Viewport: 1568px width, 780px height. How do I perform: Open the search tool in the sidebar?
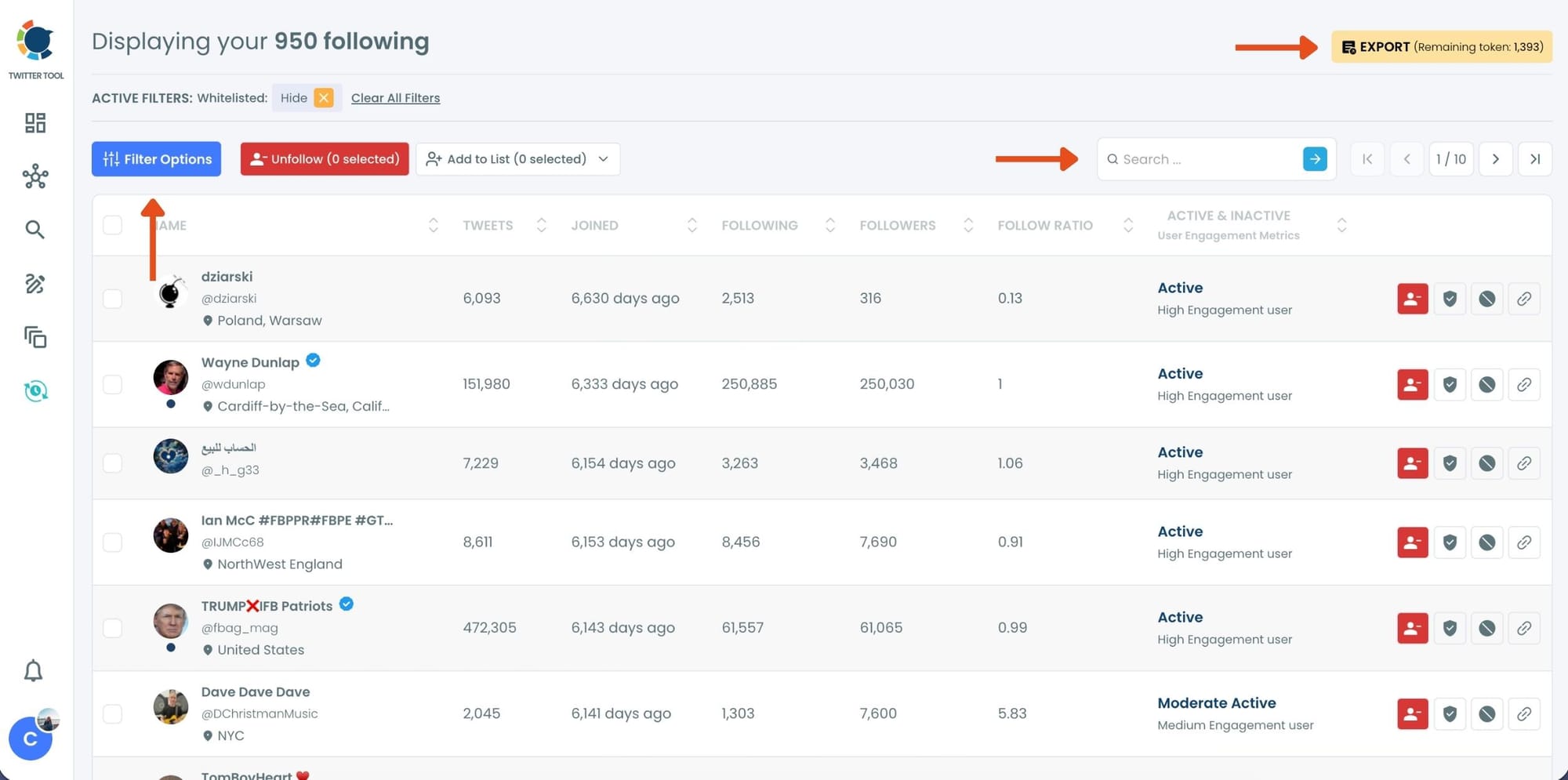35,229
